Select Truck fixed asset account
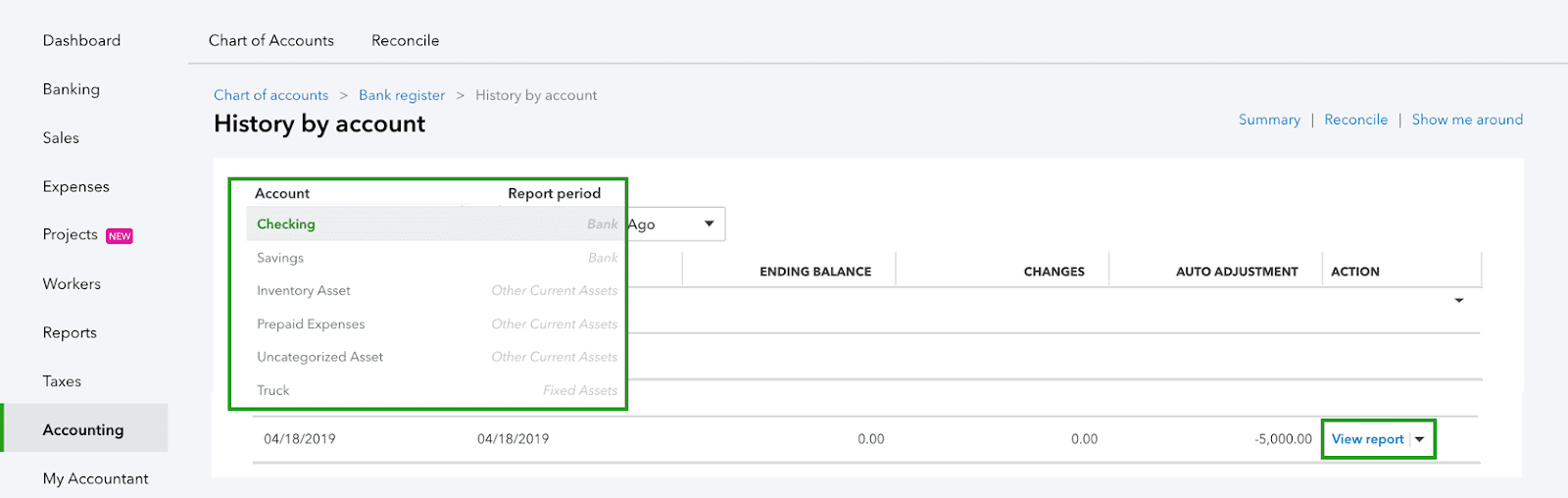The image size is (1568, 498). 273,390
